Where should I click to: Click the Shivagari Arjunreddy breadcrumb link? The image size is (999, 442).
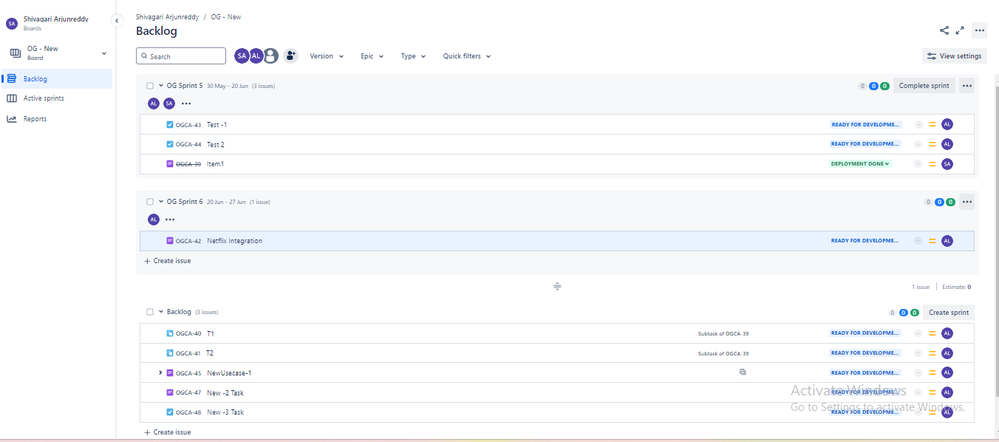[x=167, y=17]
